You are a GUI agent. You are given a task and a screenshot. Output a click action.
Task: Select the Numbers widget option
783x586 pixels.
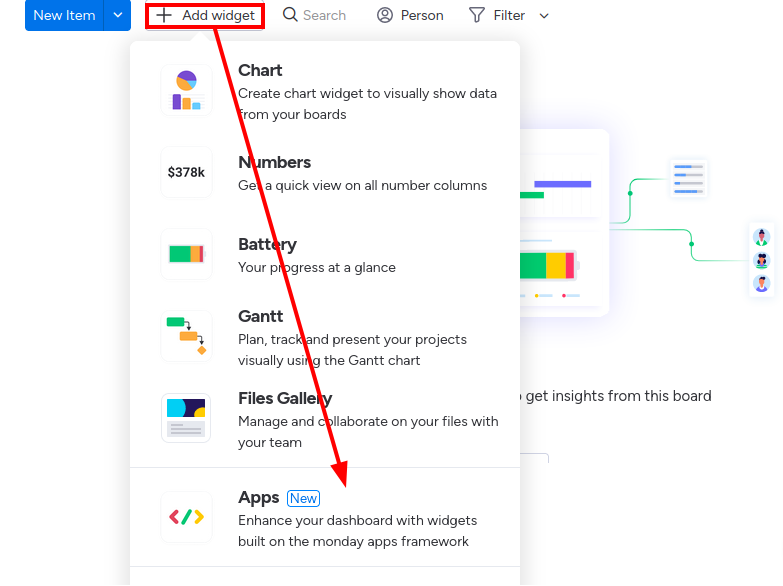(325, 173)
